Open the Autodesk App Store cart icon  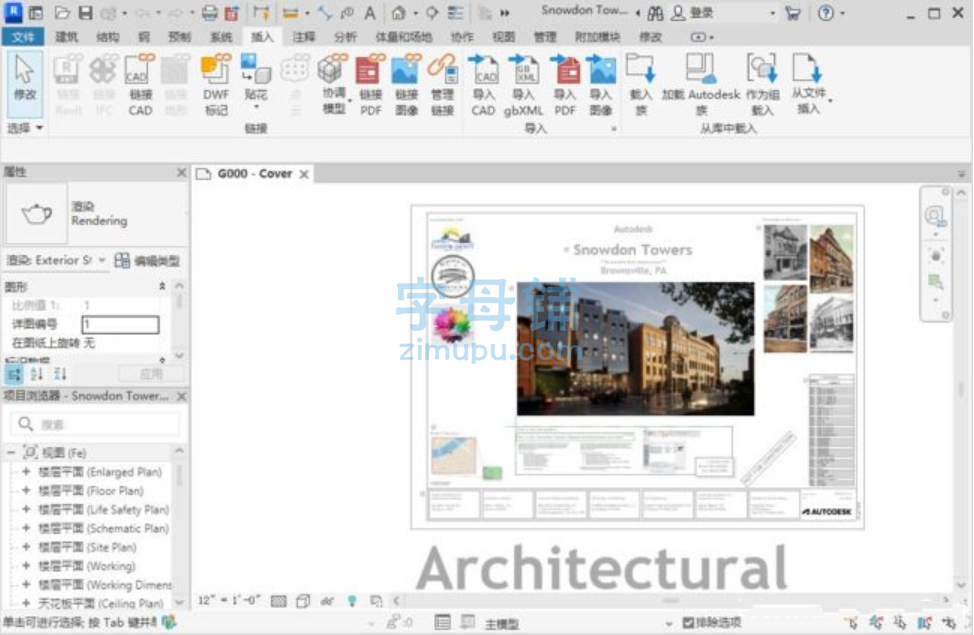(793, 12)
